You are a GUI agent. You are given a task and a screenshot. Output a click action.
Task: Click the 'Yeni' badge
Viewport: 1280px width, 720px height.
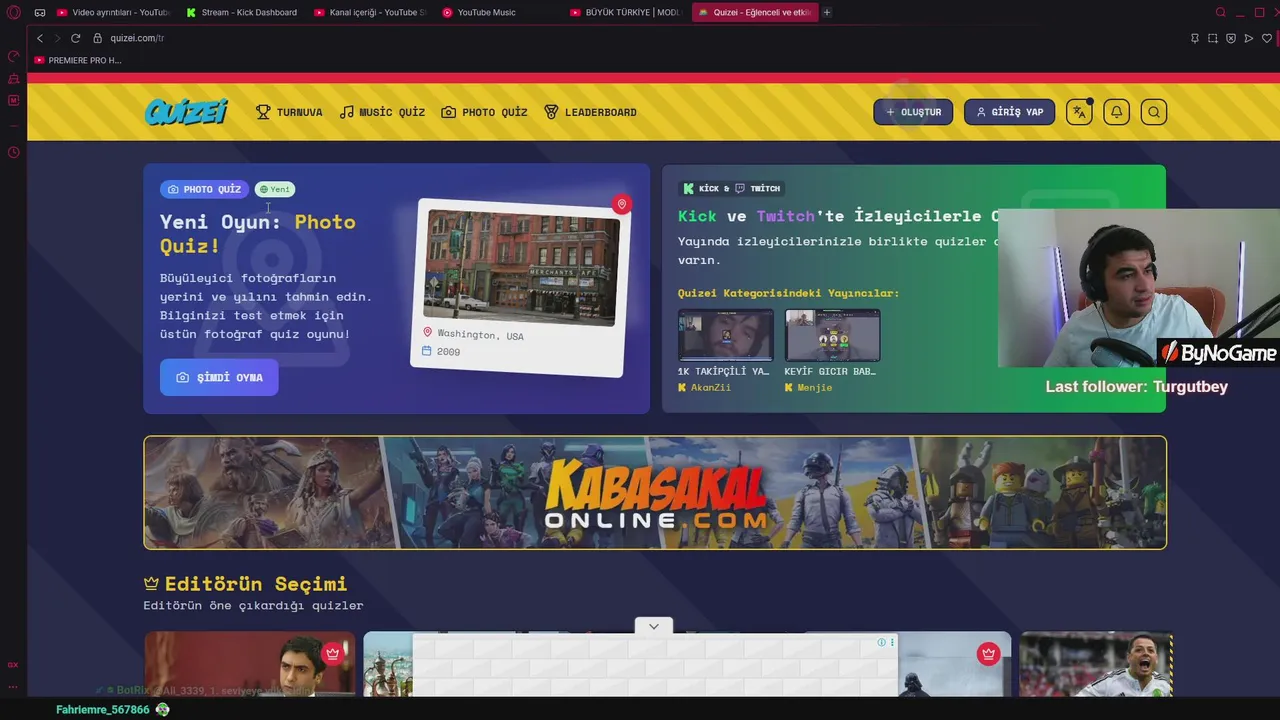pos(275,189)
